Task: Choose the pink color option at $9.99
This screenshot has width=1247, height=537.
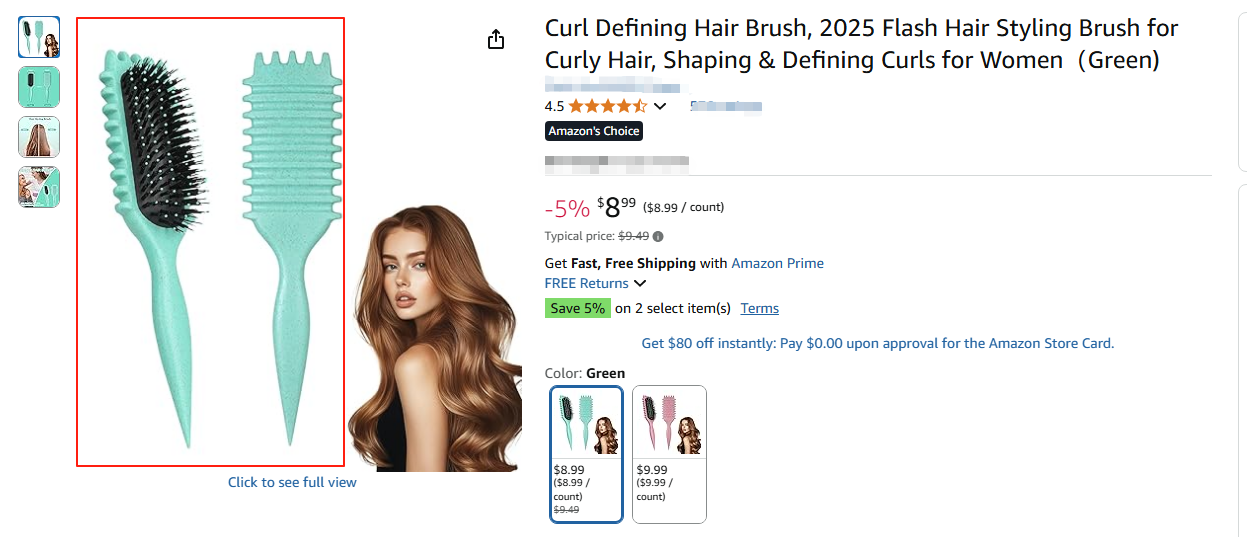Action: [669, 453]
